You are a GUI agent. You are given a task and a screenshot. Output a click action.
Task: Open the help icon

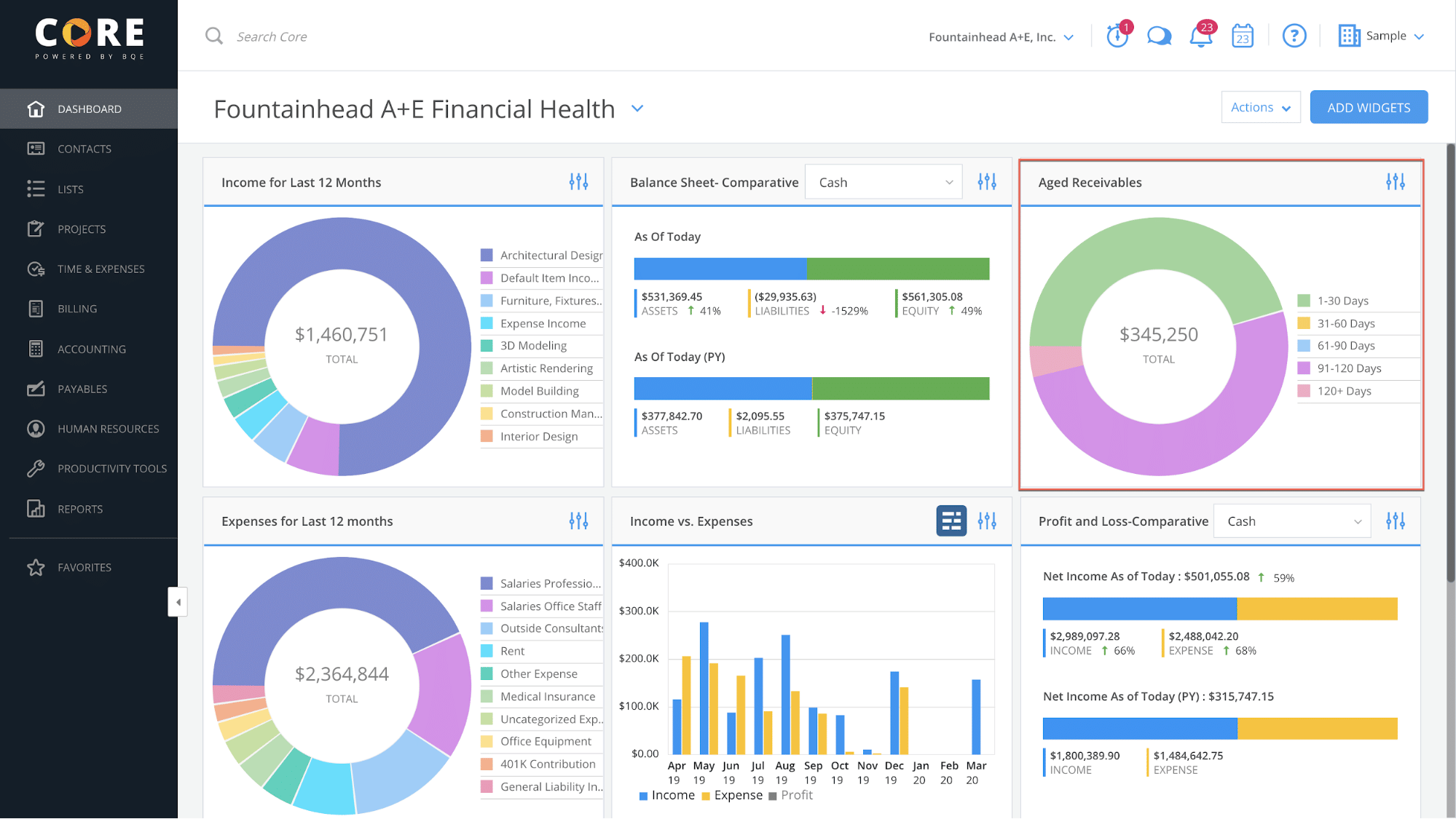[1294, 35]
